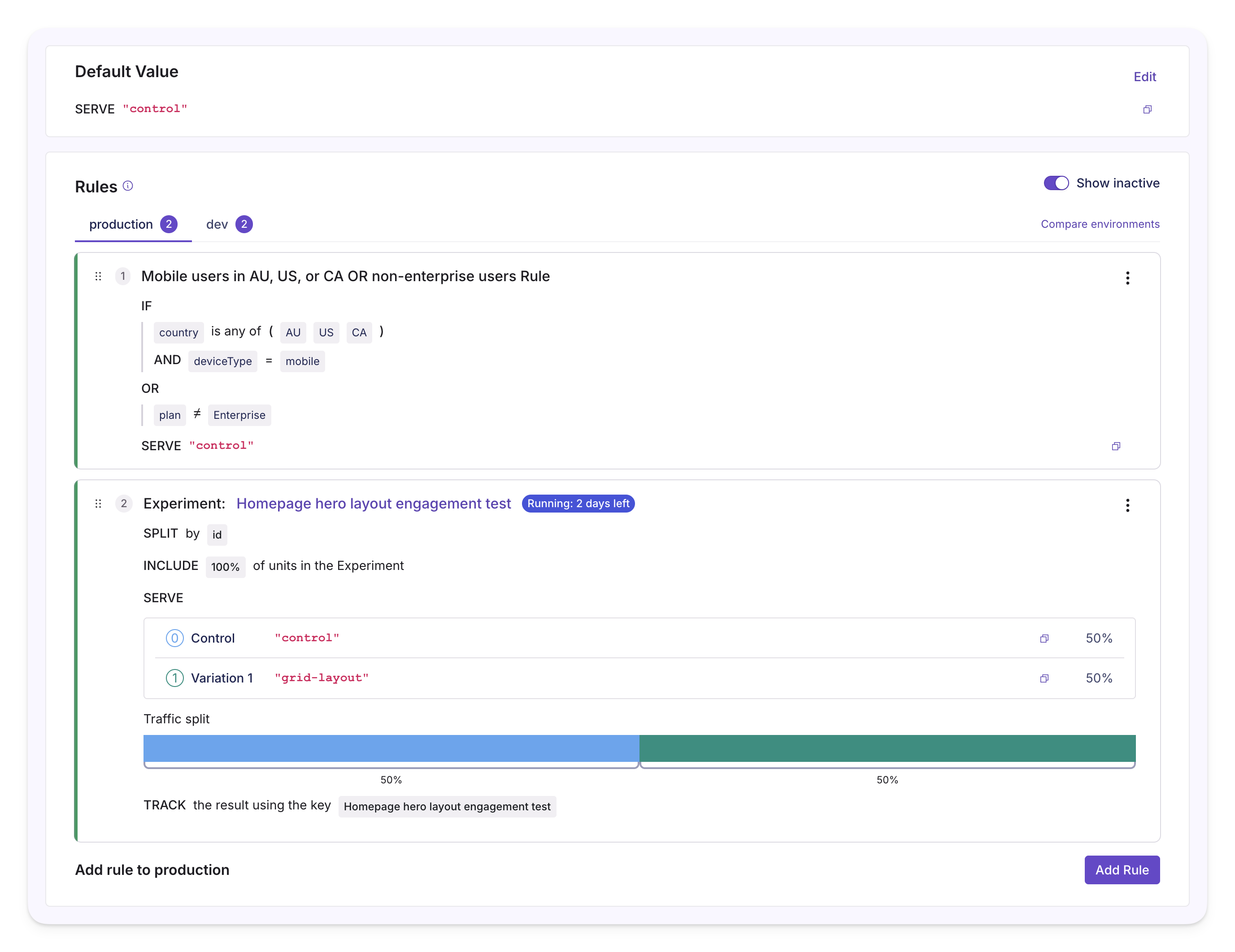This screenshot has width=1235, height=952.
Task: Click the green Variation 1 traffic bar
Action: tap(887, 748)
